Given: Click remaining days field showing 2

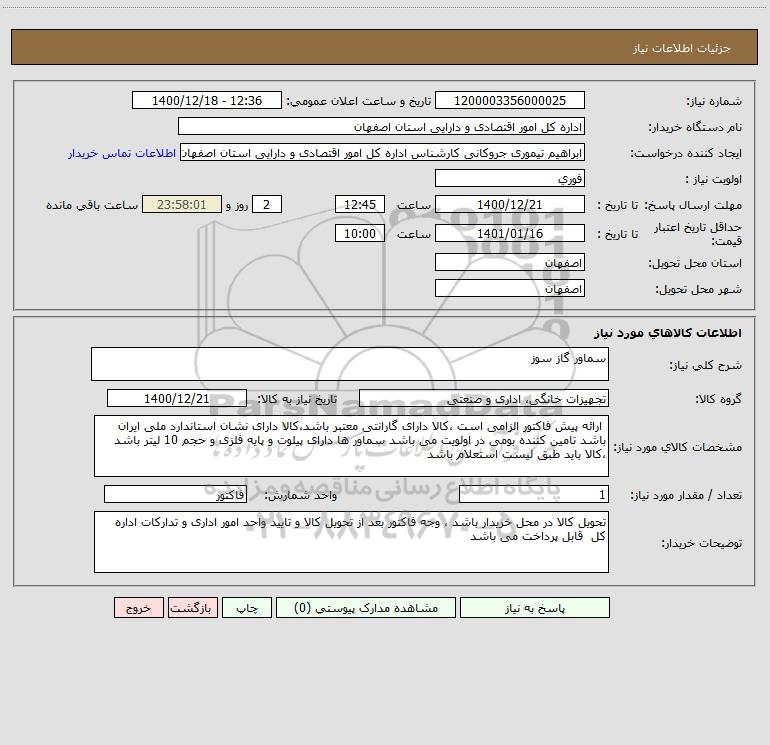Looking at the screenshot, I should point(267,204).
